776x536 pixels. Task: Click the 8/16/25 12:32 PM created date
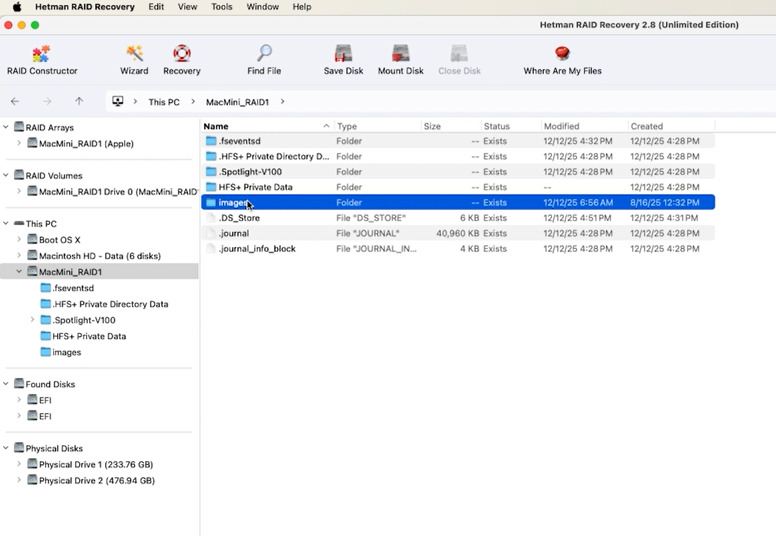pos(665,202)
